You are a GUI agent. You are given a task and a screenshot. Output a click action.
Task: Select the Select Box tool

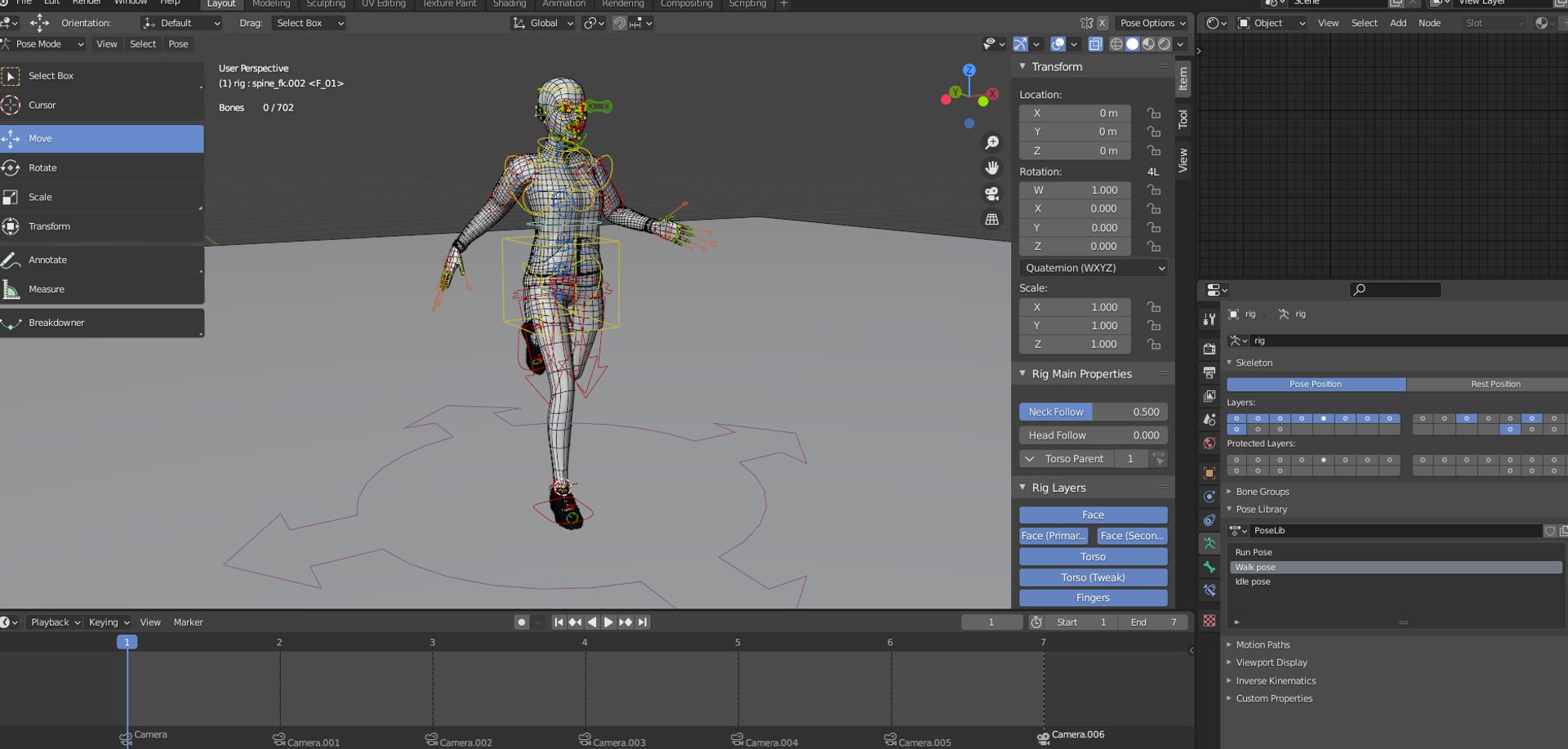101,76
